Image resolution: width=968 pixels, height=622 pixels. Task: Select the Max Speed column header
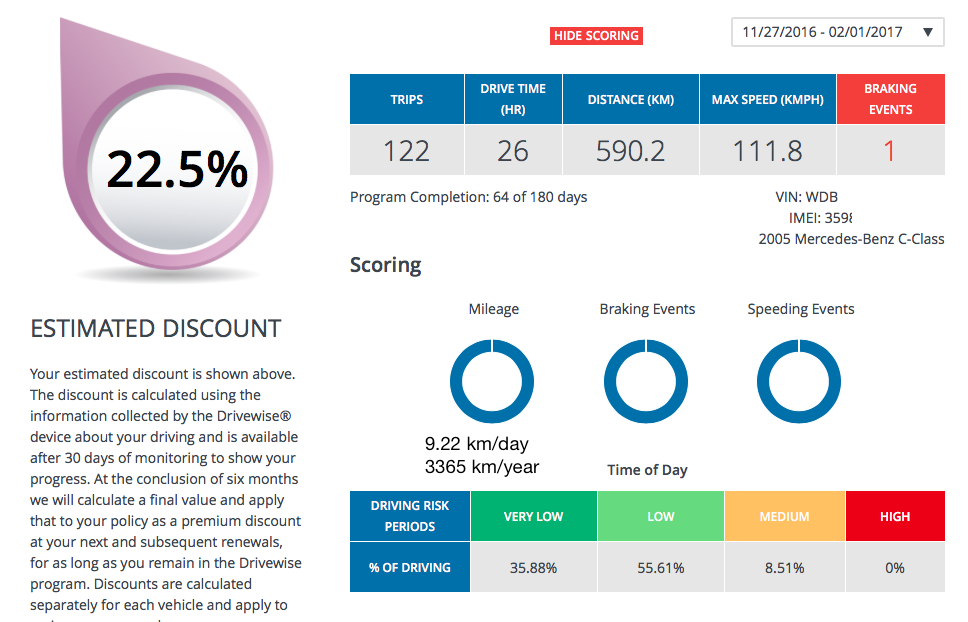coord(768,98)
